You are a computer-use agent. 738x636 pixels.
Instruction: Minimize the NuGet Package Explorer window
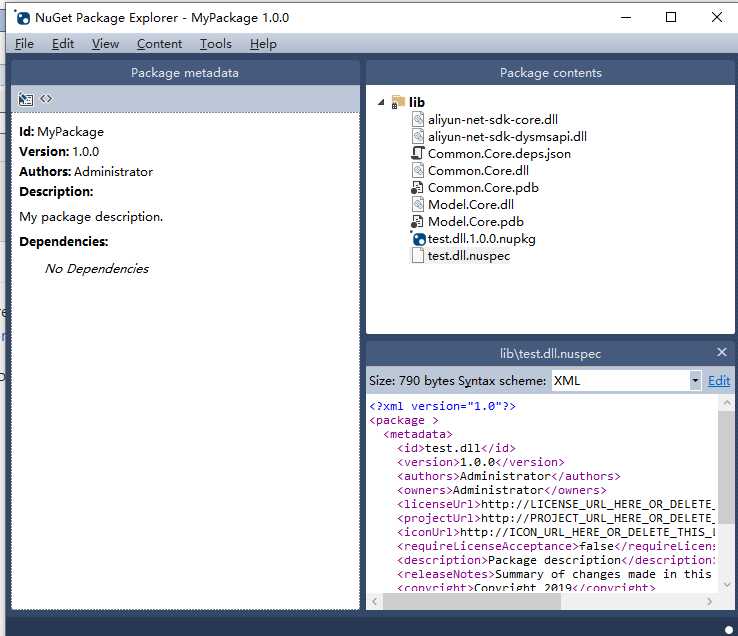point(626,17)
